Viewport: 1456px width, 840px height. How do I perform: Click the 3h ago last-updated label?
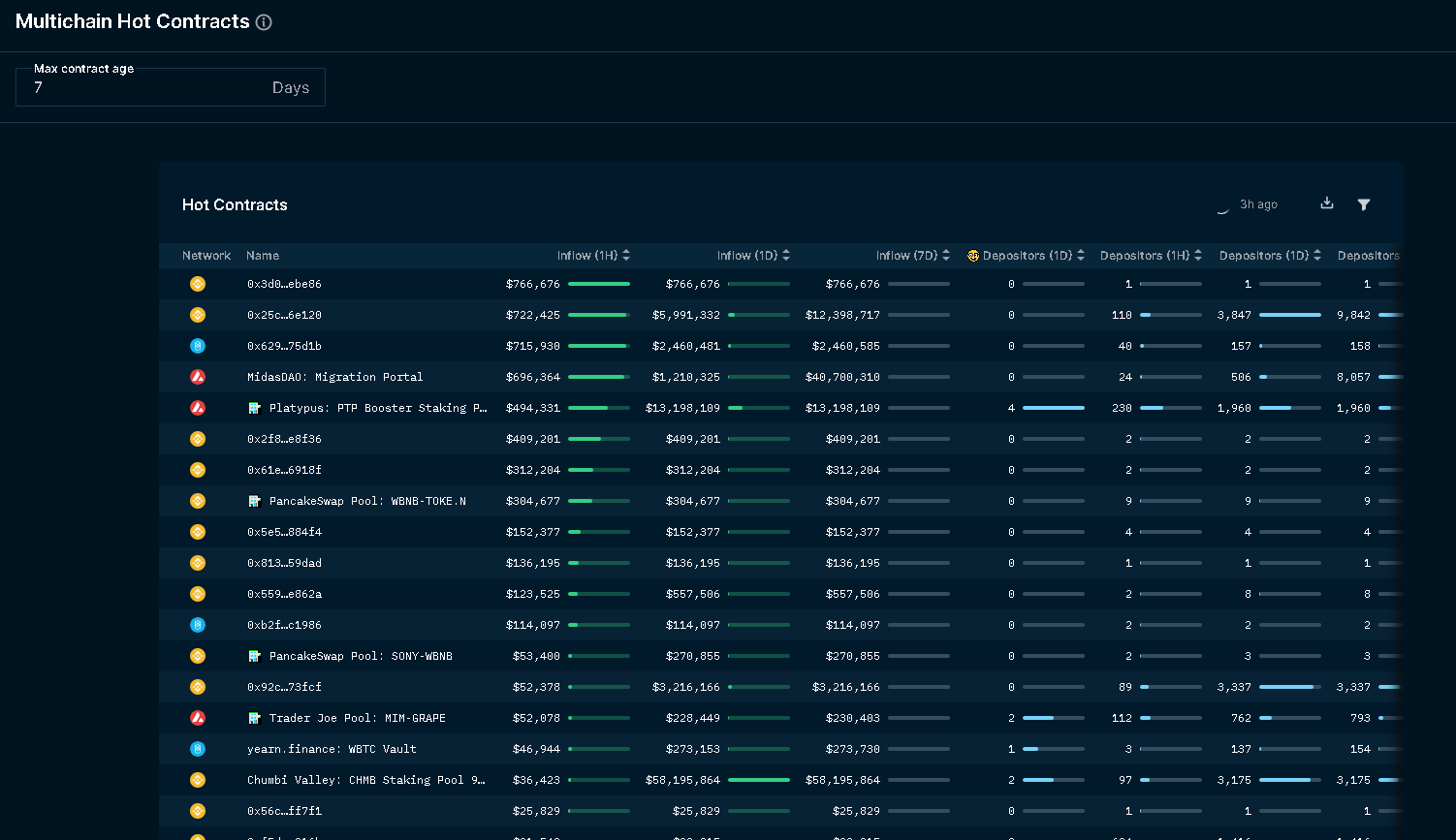click(1258, 204)
